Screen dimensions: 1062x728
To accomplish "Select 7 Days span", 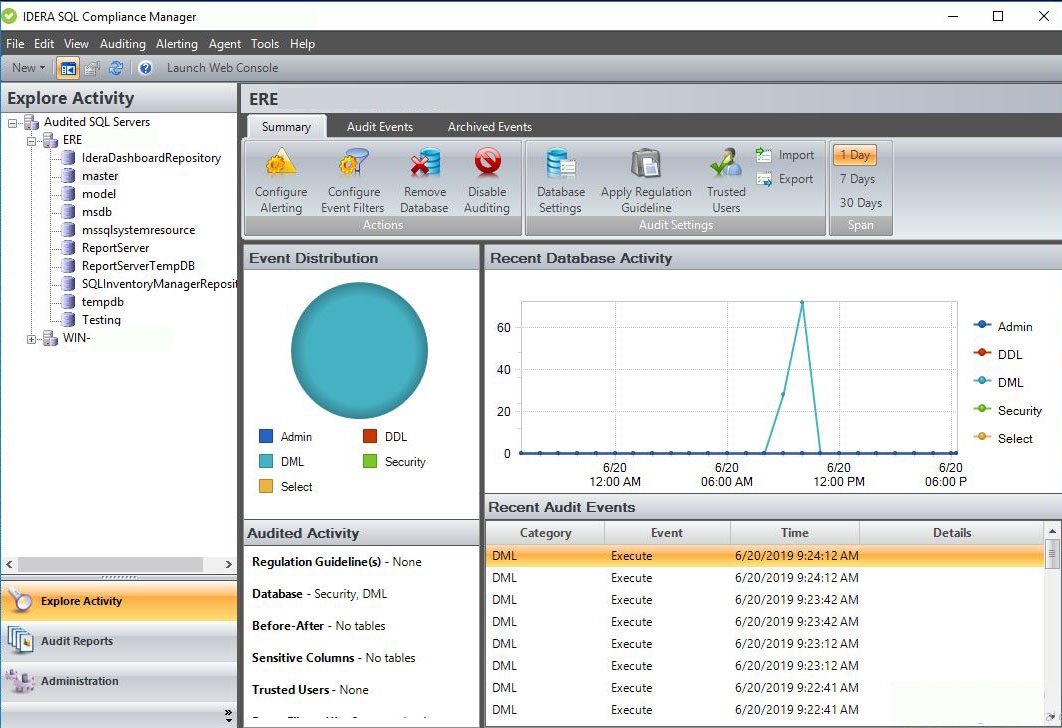I will (857, 179).
